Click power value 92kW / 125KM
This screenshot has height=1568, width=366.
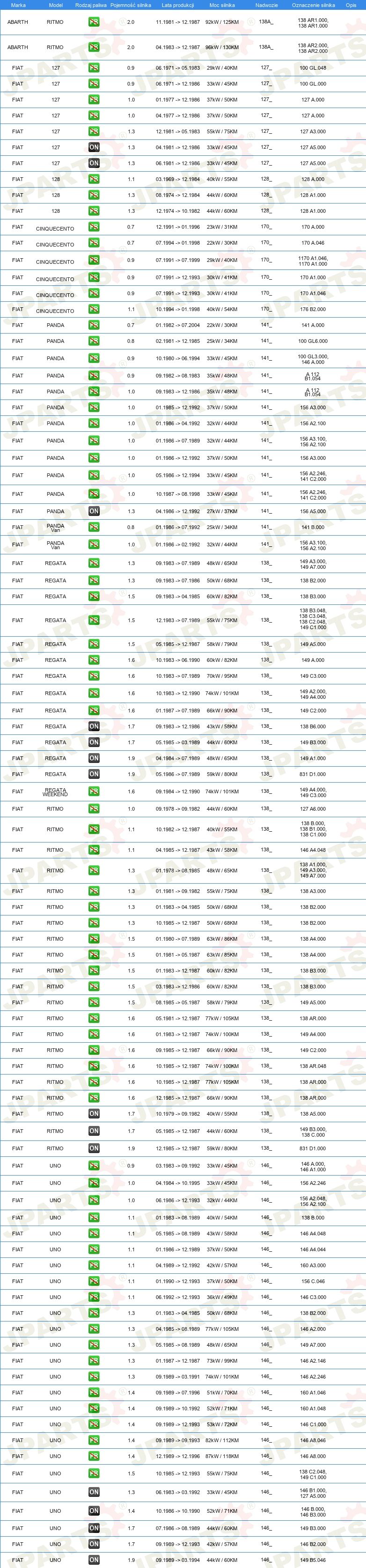click(222, 22)
